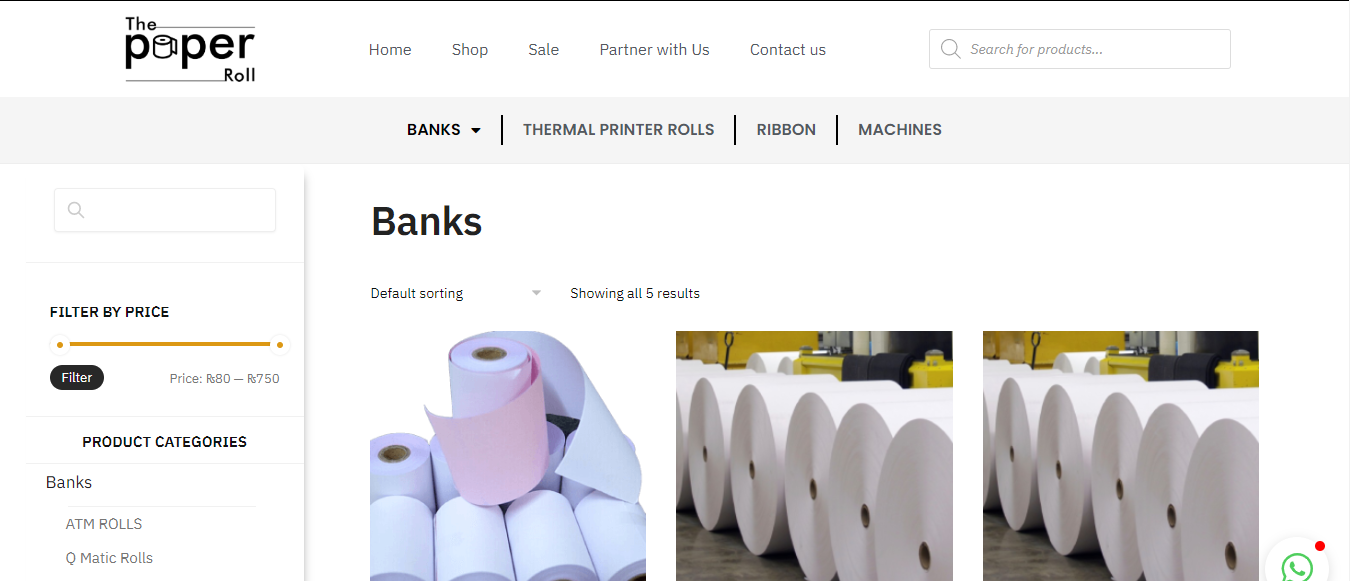This screenshot has height=581, width=1350.
Task: Click the minimum price slider handle
Action: coord(60,345)
